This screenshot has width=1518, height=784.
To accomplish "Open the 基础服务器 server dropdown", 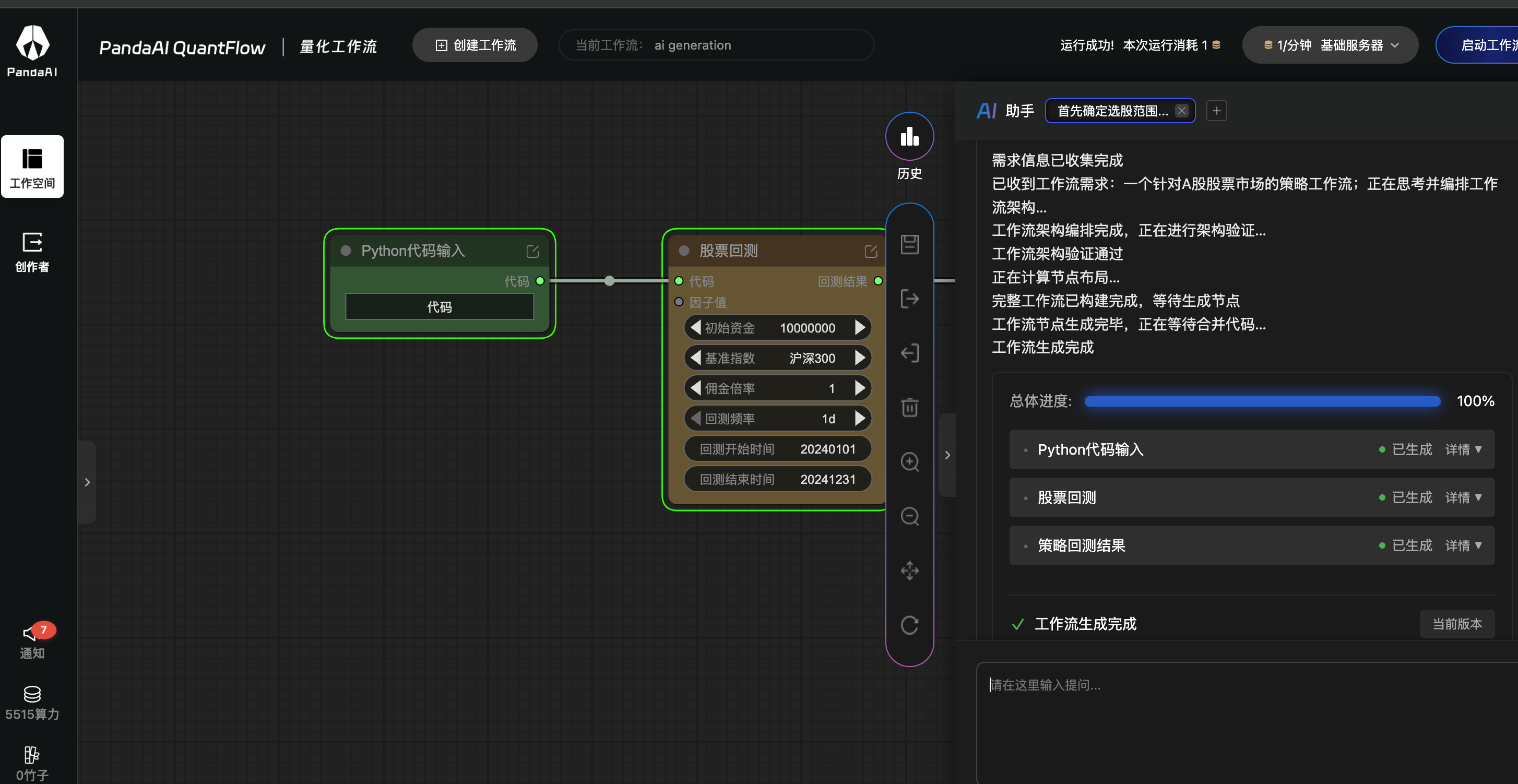I will coord(1330,45).
